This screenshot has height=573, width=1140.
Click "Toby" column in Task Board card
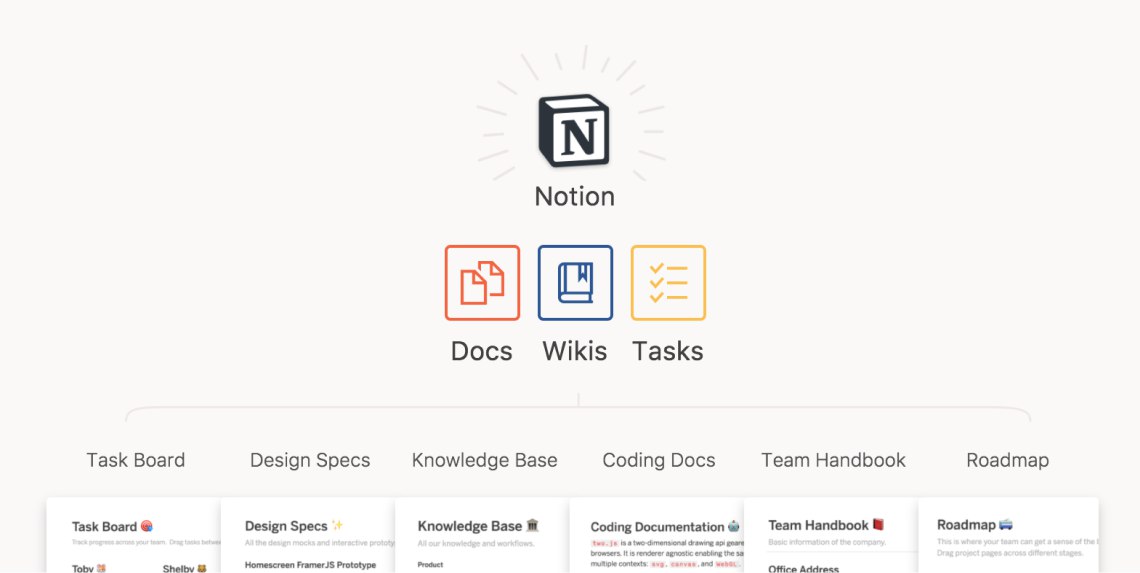coord(83,569)
